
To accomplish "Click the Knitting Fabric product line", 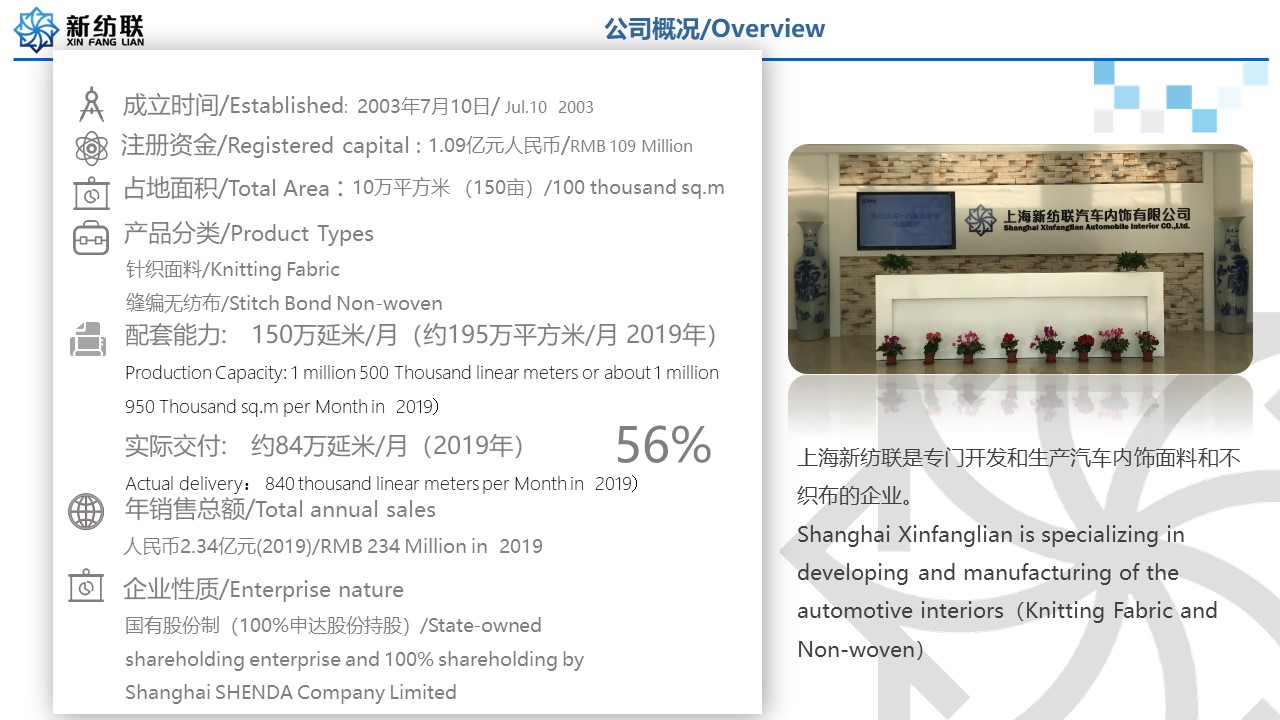I will (232, 270).
